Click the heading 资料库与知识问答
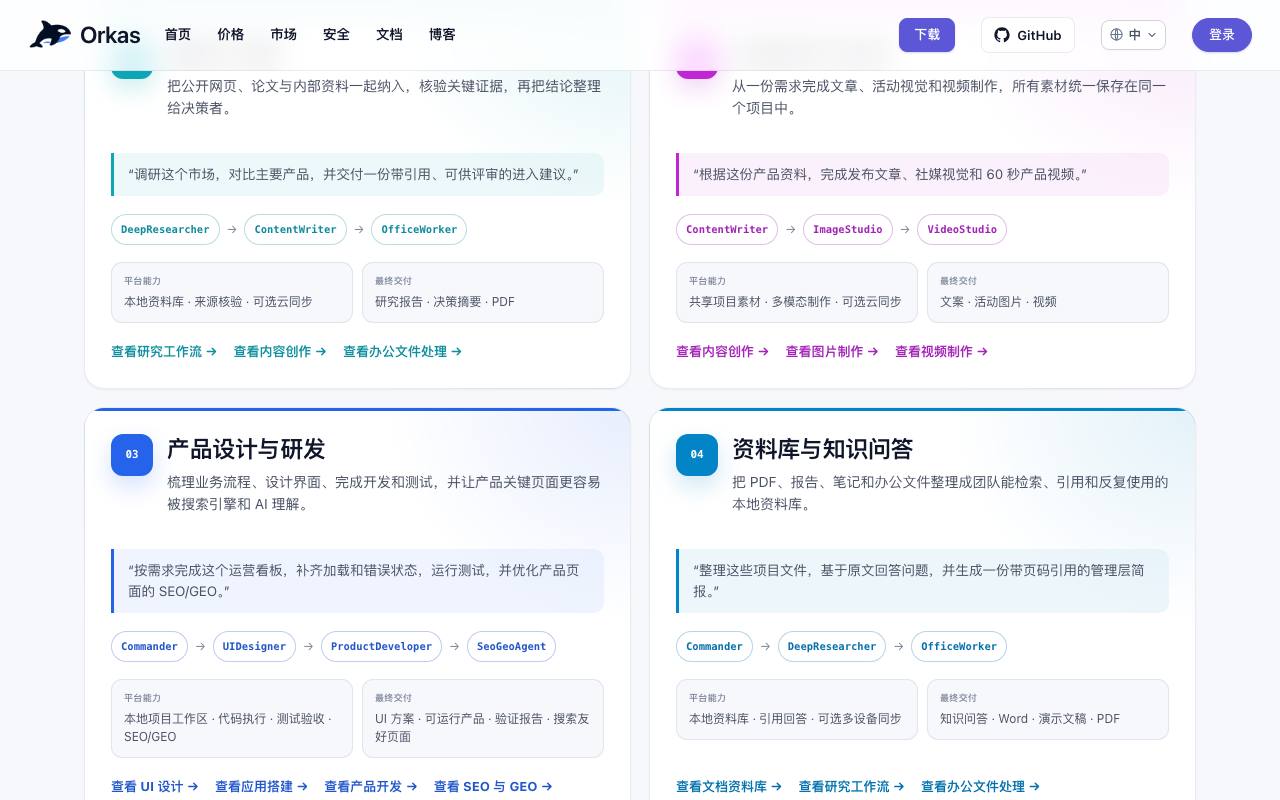 (822, 449)
